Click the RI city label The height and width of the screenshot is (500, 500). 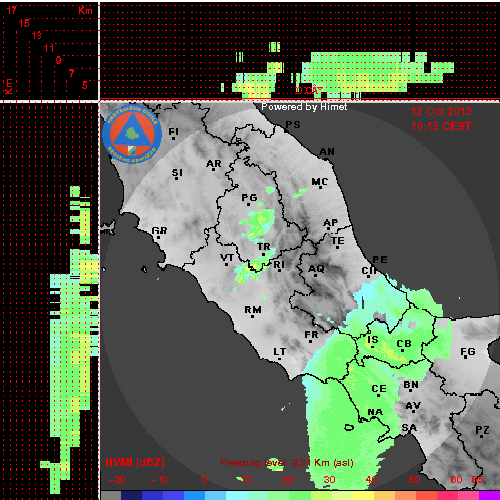pos(279,265)
